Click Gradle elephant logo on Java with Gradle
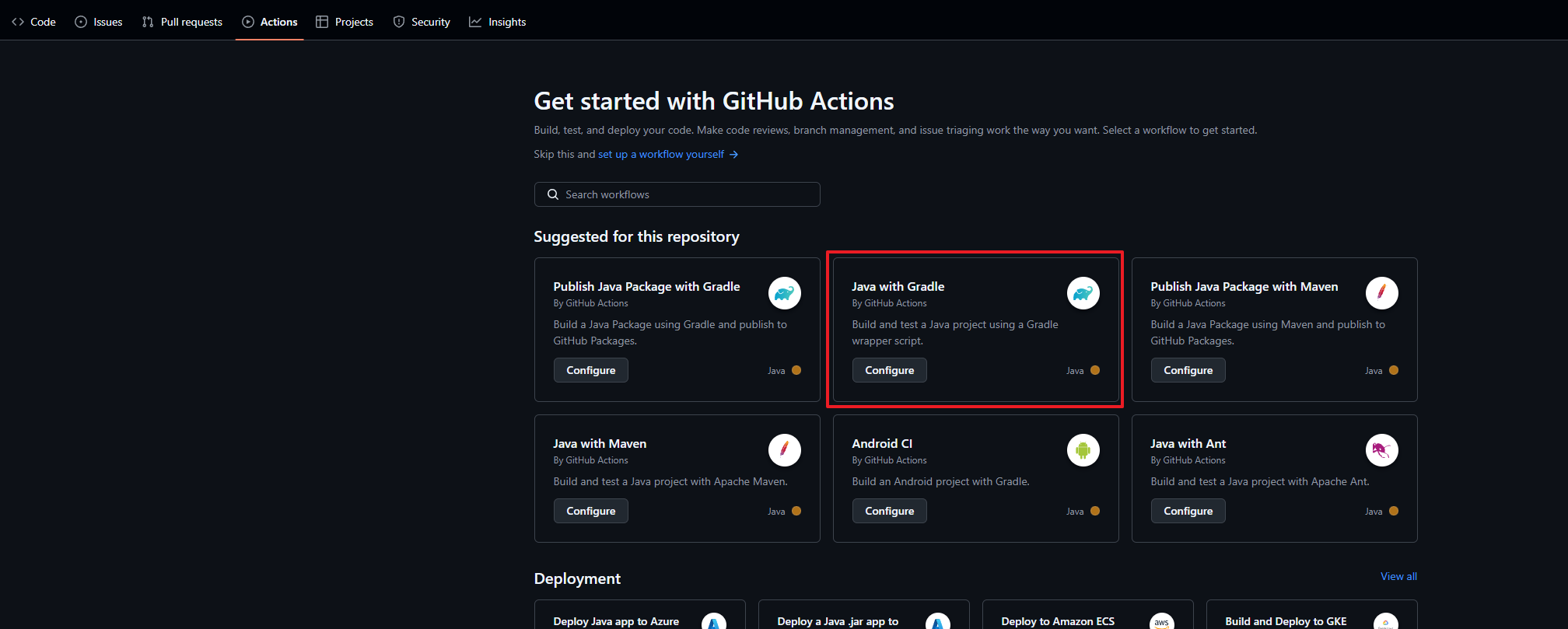 (x=1083, y=293)
